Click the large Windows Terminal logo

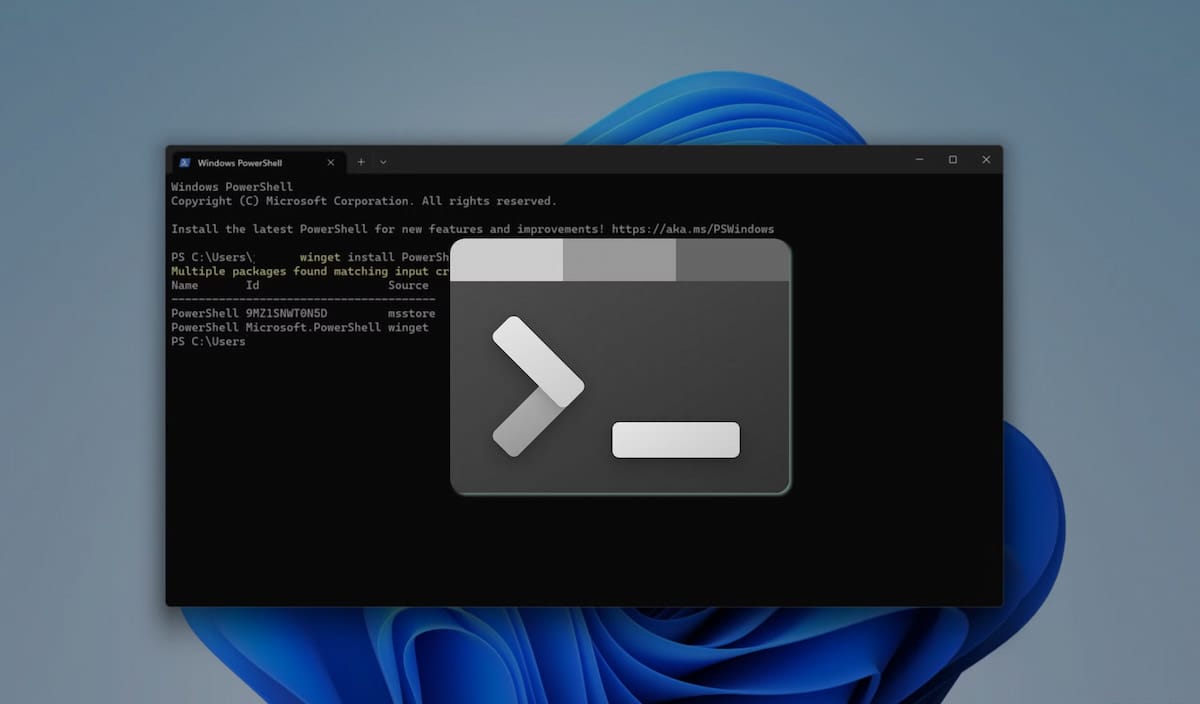click(x=620, y=366)
